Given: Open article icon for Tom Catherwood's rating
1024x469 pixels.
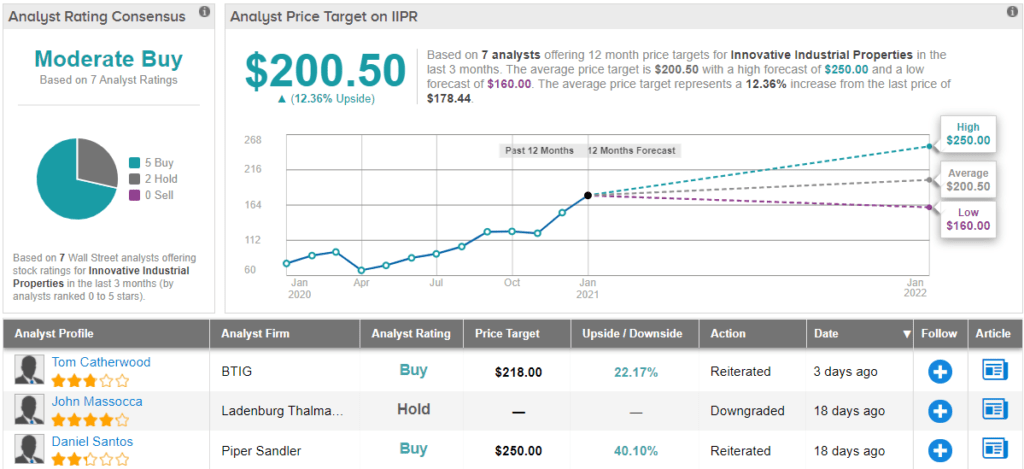Looking at the screenshot, I should (x=994, y=371).
